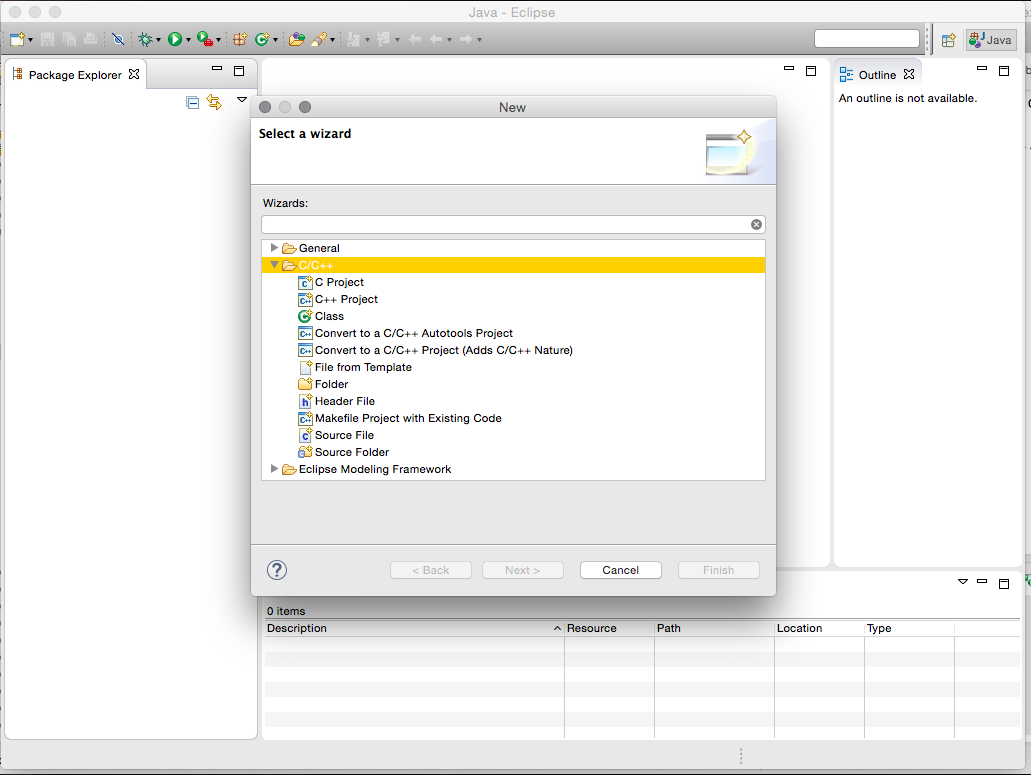
Task: Click the Print toolbar icon
Action: click(x=91, y=39)
